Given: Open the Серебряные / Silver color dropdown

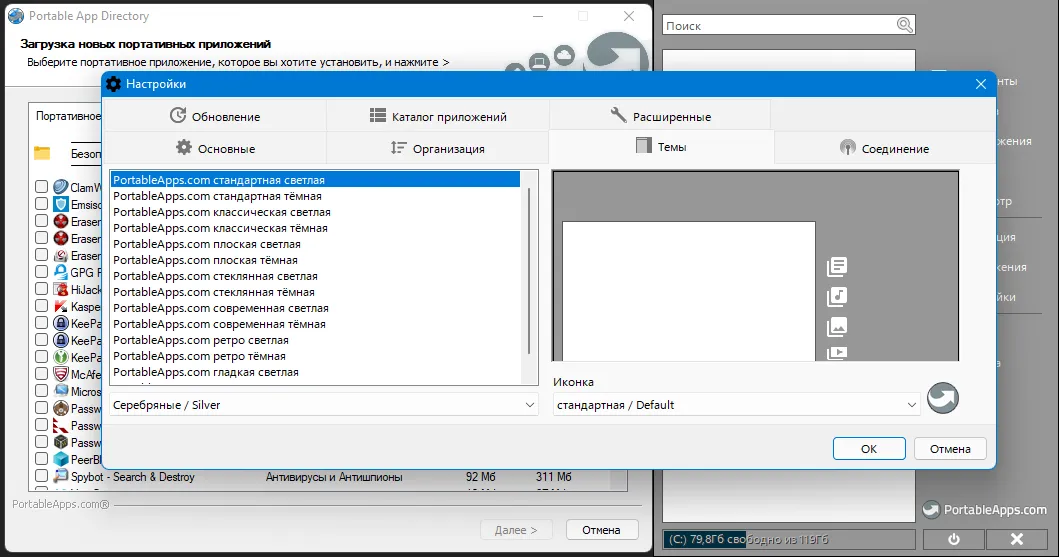Looking at the screenshot, I should click(x=324, y=405).
